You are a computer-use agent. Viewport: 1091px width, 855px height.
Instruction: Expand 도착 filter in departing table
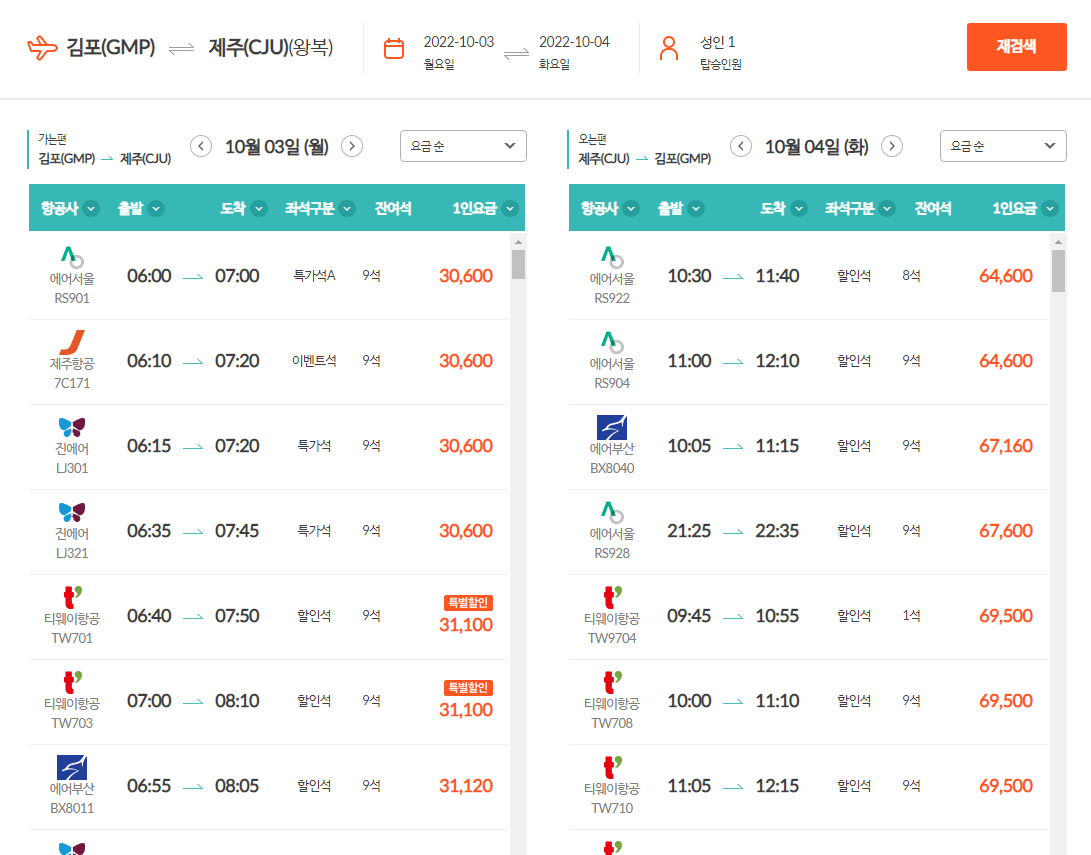click(x=260, y=208)
